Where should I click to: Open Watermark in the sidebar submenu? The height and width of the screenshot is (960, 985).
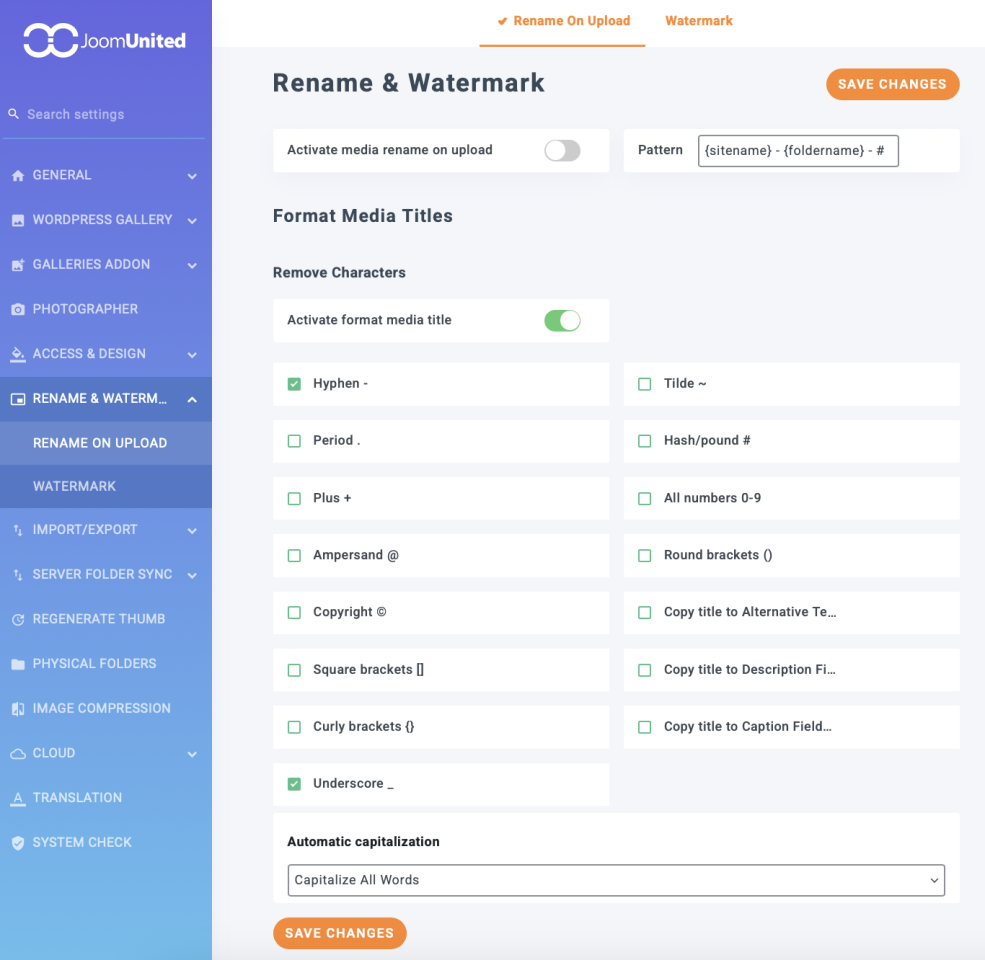[75, 486]
